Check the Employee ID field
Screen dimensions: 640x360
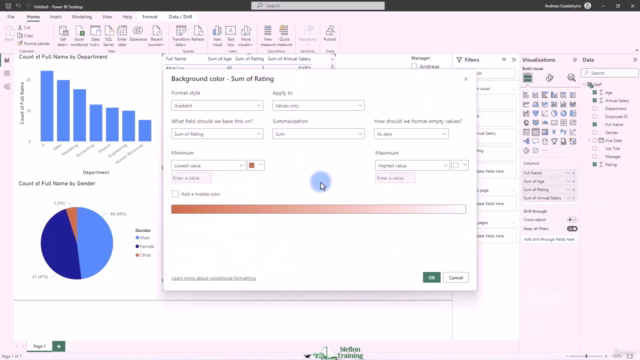click(595, 116)
